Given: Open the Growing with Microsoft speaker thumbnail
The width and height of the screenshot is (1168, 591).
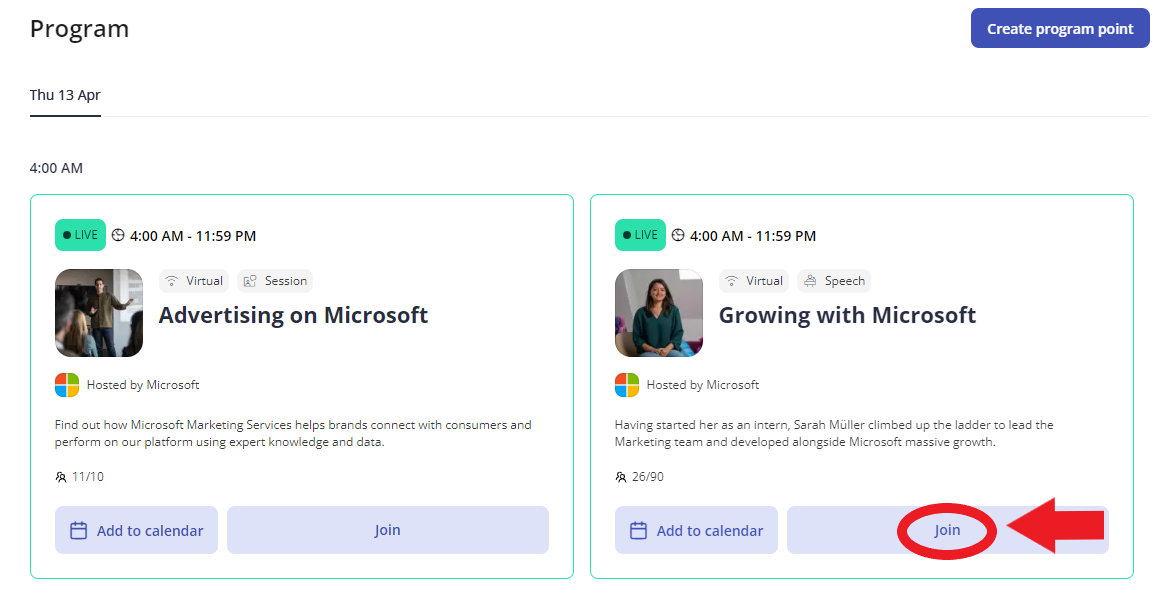Looking at the screenshot, I should click(658, 313).
